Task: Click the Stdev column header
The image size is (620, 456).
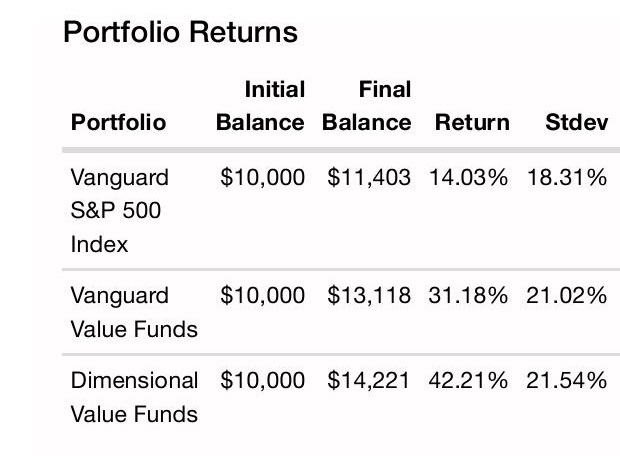Action: coord(577,123)
